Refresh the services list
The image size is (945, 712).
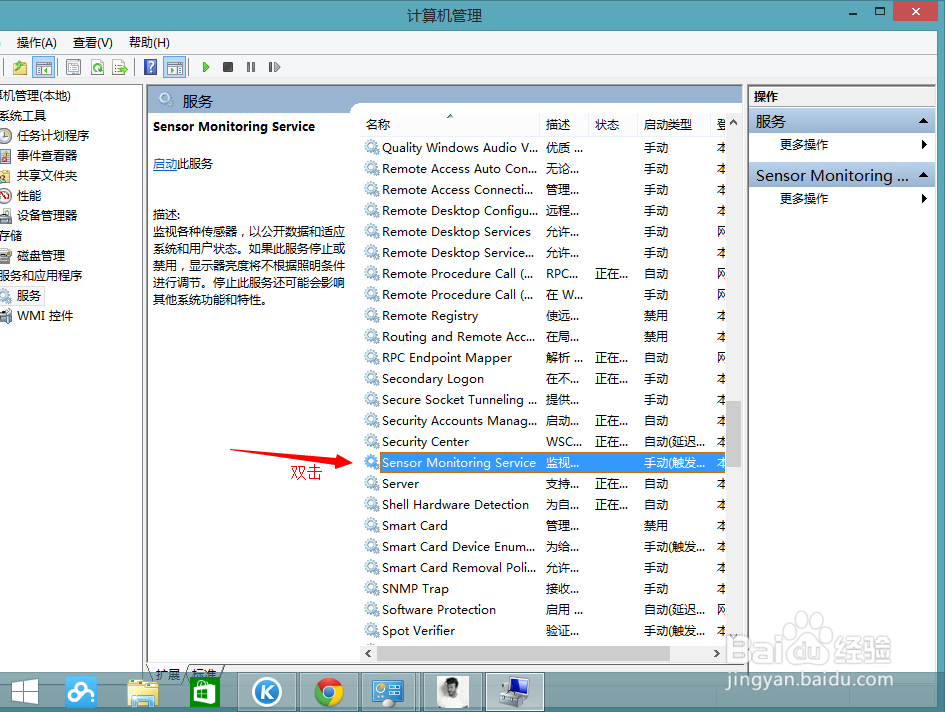(x=98, y=67)
